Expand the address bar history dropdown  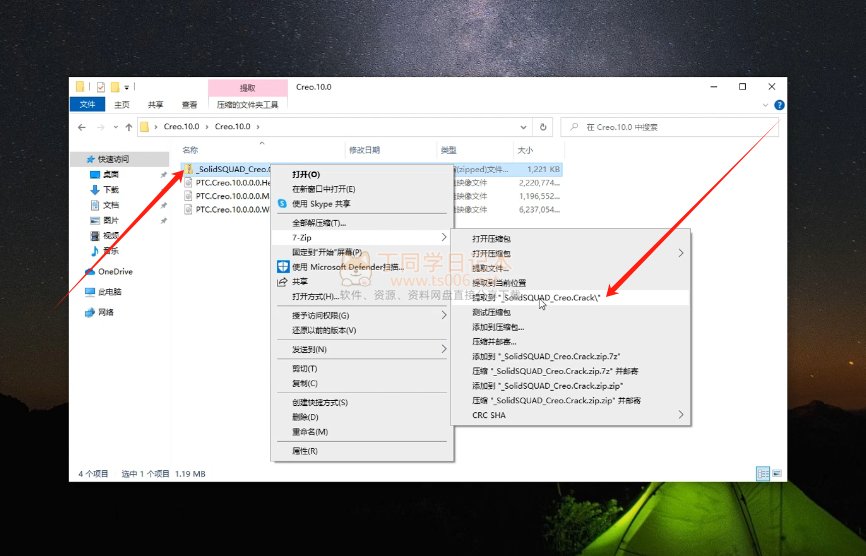tap(523, 127)
